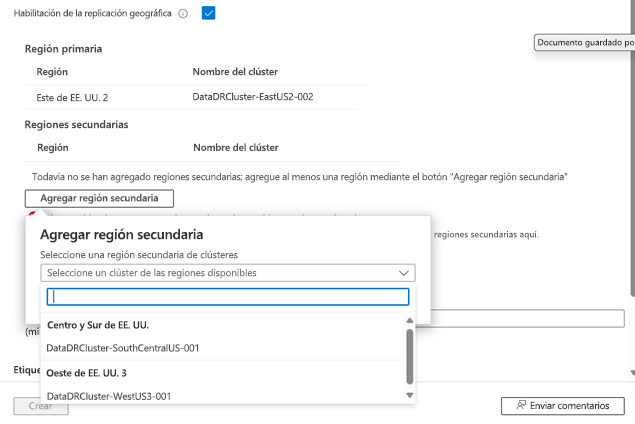635x424 pixels.
Task: Click the Este de EE. UU. 2 region cell
Action: click(x=72, y=98)
